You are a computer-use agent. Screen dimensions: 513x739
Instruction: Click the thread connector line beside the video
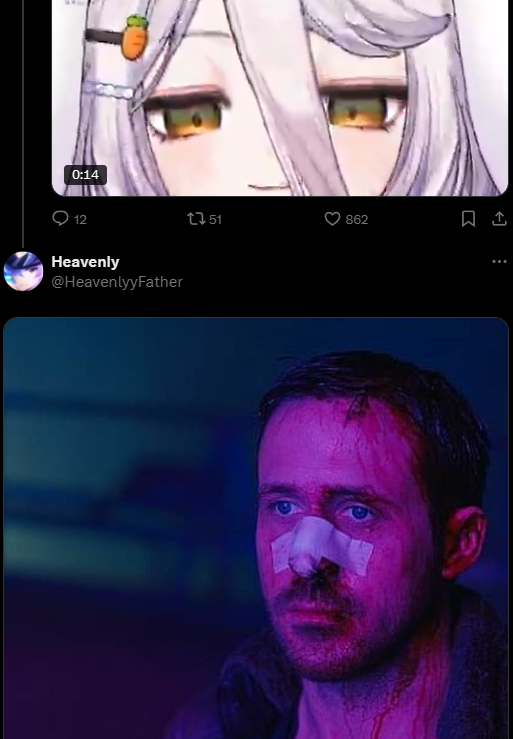point(23,123)
